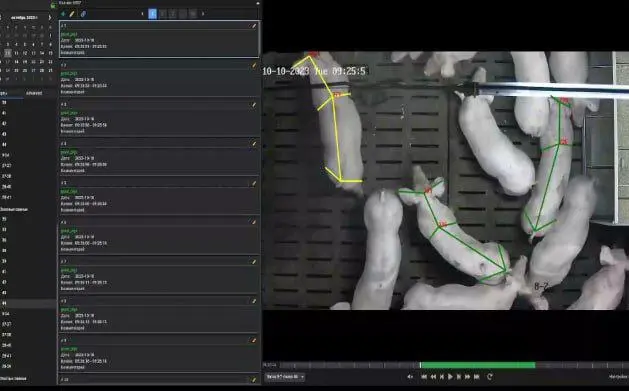Click the green icon beside the window title
Image resolution: width=629 pixels, height=391 pixels.
click(53, 4)
